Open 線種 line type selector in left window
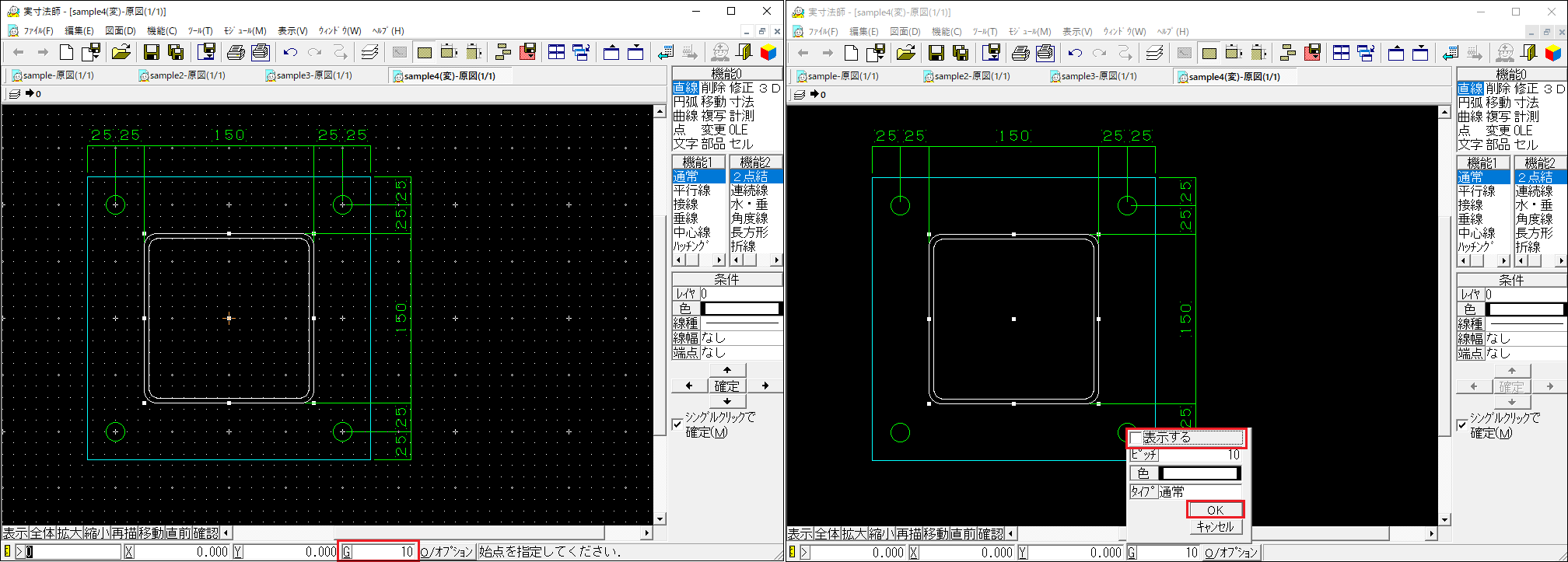 (741, 323)
